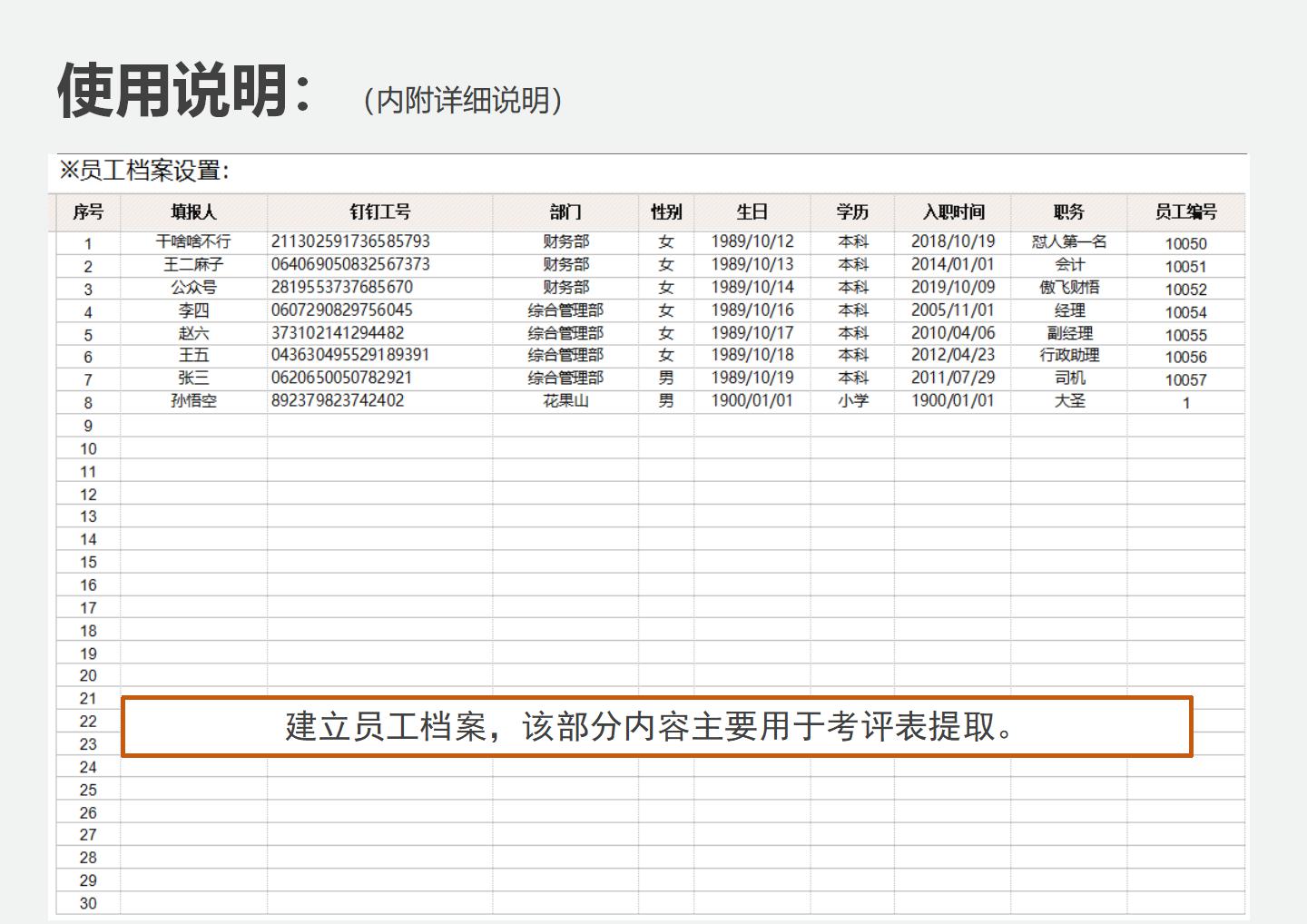Click employee number 10052
Screen dimensions: 1307x924
(x=1186, y=290)
